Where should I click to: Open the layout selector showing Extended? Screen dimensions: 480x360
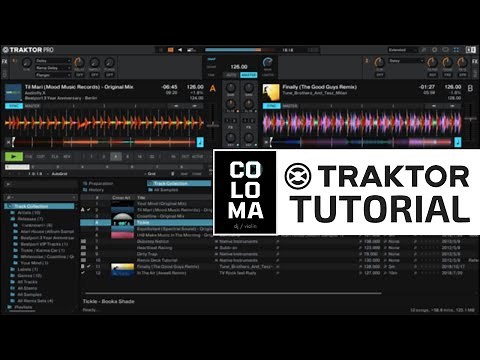coord(402,50)
